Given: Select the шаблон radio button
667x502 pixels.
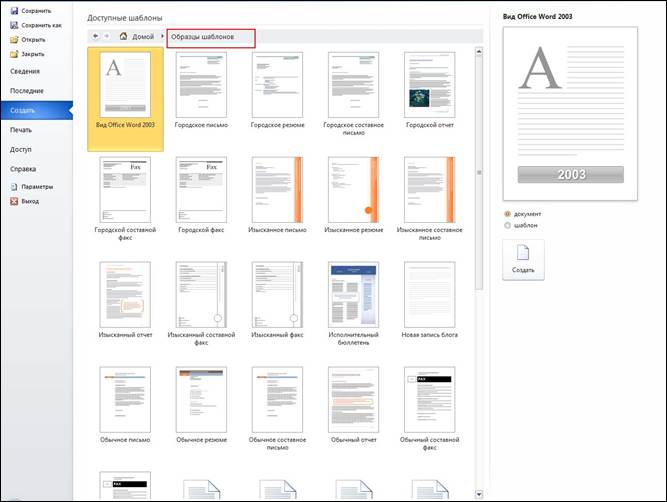Looking at the screenshot, I should pyautogui.click(x=507, y=225).
